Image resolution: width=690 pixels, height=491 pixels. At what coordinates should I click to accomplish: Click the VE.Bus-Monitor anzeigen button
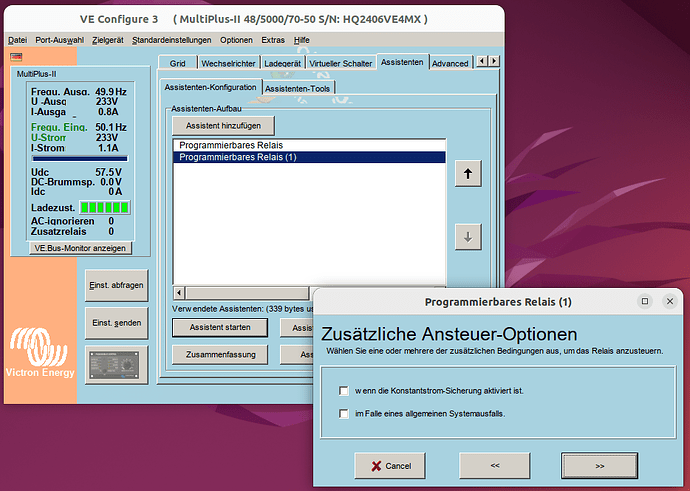(80, 248)
